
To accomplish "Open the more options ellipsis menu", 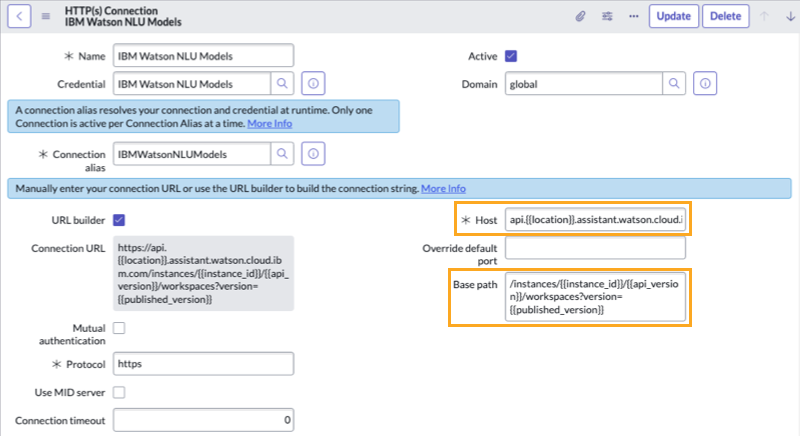I will [x=634, y=16].
